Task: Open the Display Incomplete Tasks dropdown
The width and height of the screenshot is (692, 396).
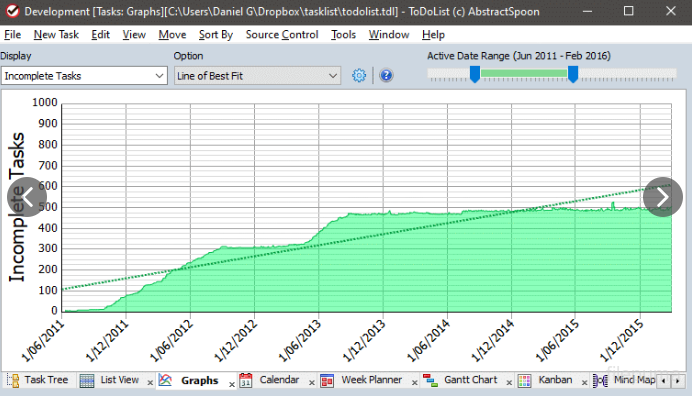Action: (x=84, y=76)
